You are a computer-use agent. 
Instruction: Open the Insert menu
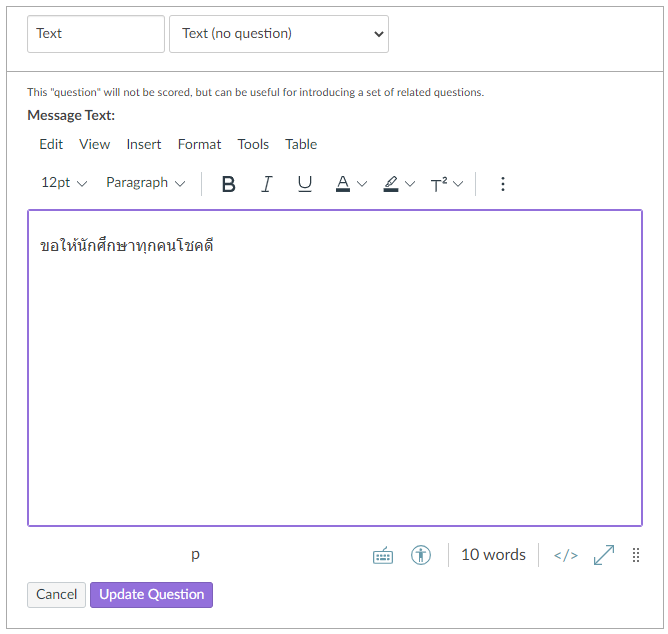point(144,144)
